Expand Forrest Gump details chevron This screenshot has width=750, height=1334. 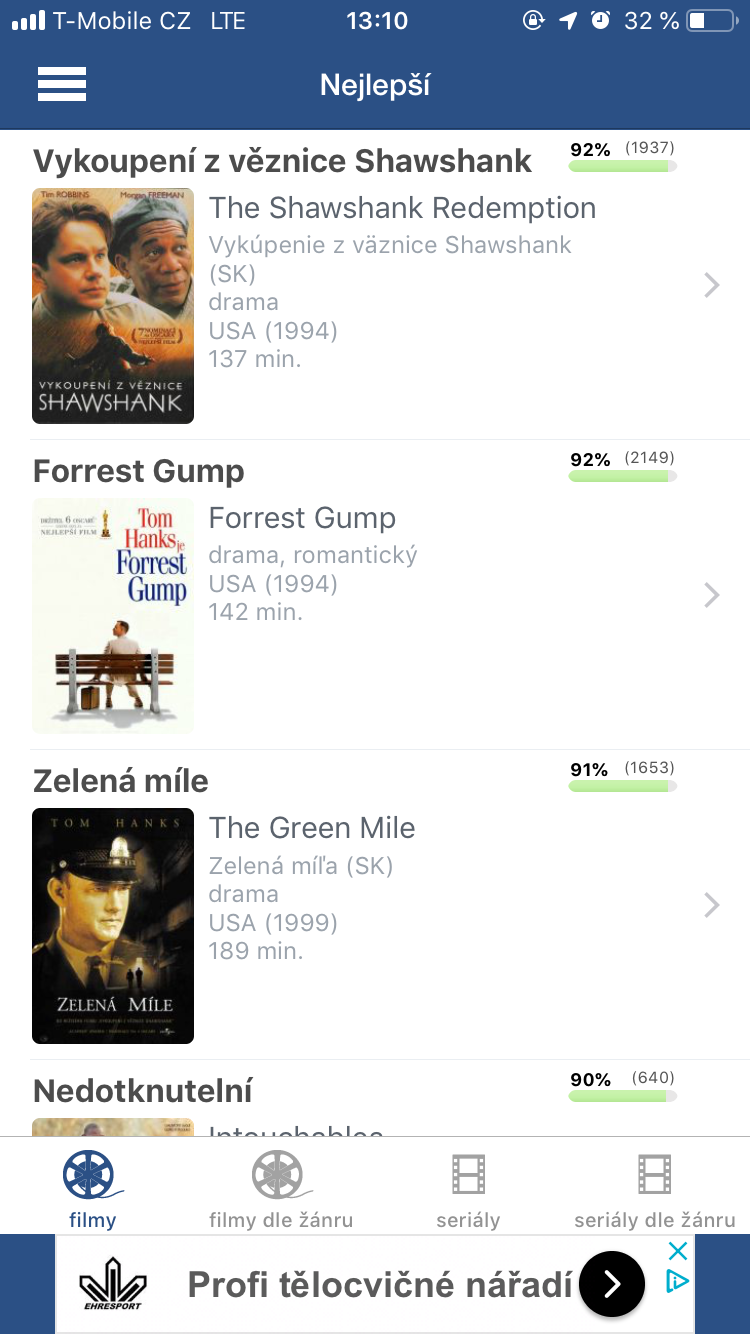tap(712, 595)
